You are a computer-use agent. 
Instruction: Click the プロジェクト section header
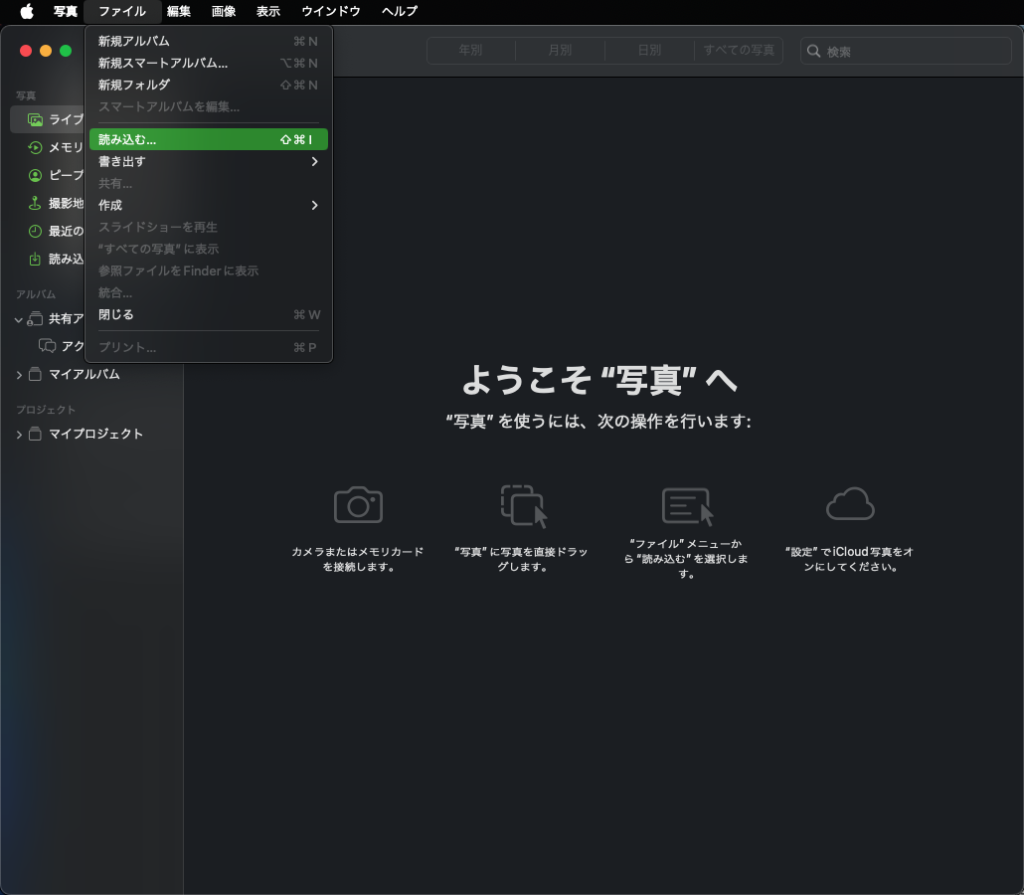[46, 410]
